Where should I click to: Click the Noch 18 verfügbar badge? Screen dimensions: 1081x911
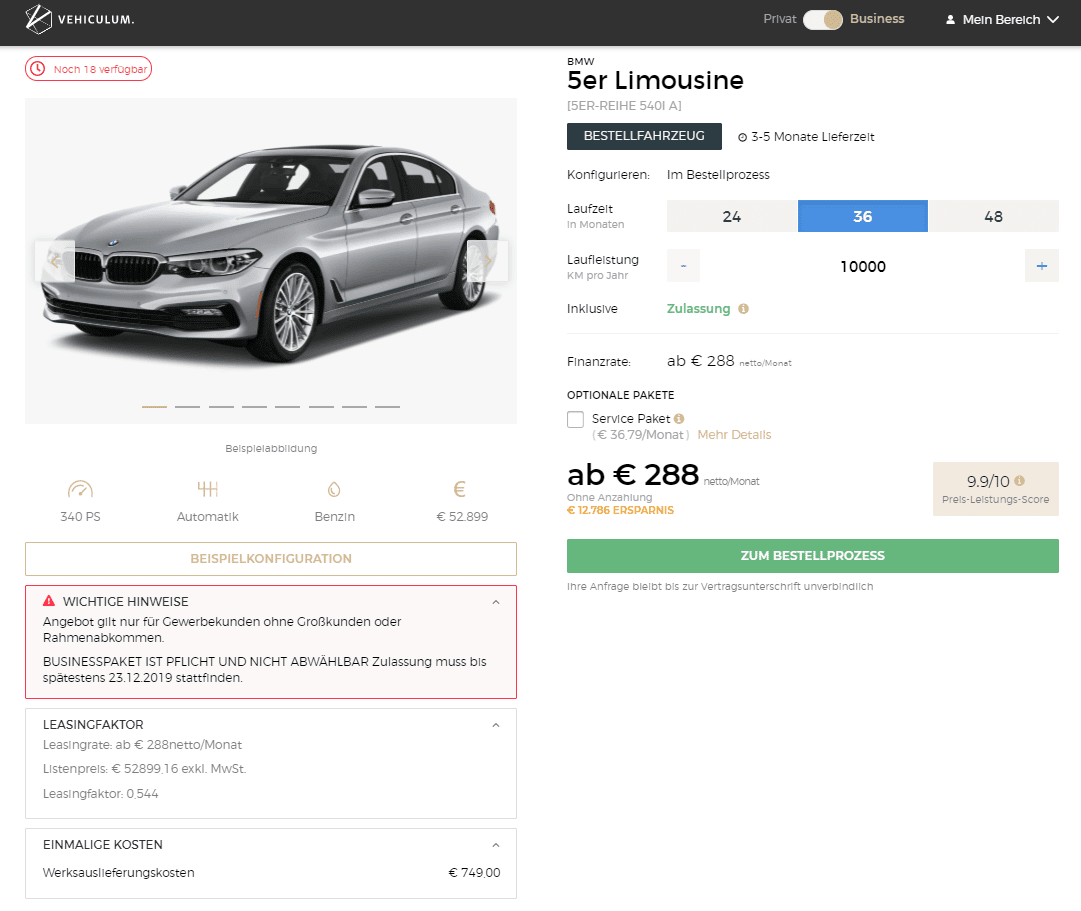click(88, 69)
